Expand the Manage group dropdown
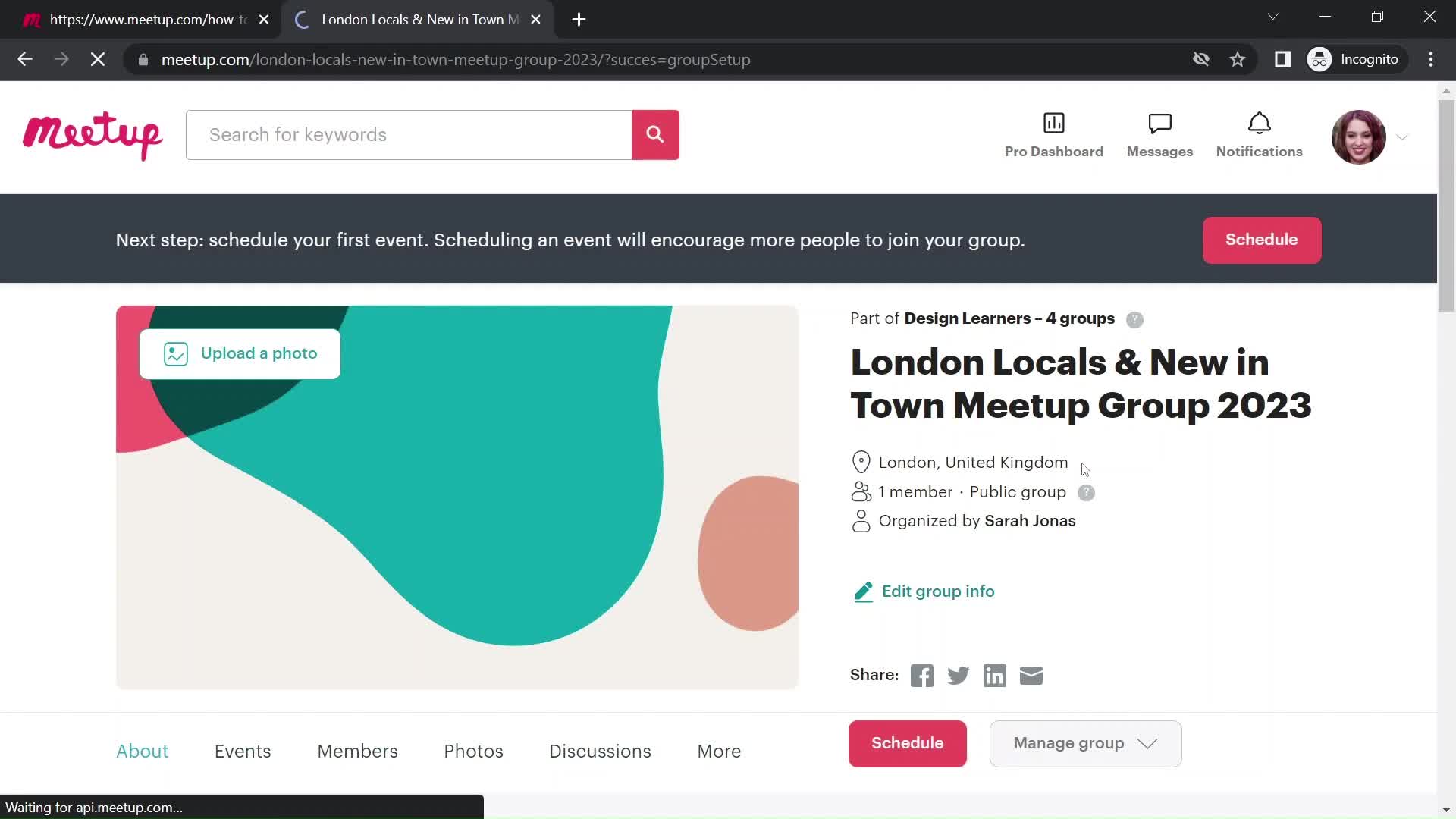 1085,743
